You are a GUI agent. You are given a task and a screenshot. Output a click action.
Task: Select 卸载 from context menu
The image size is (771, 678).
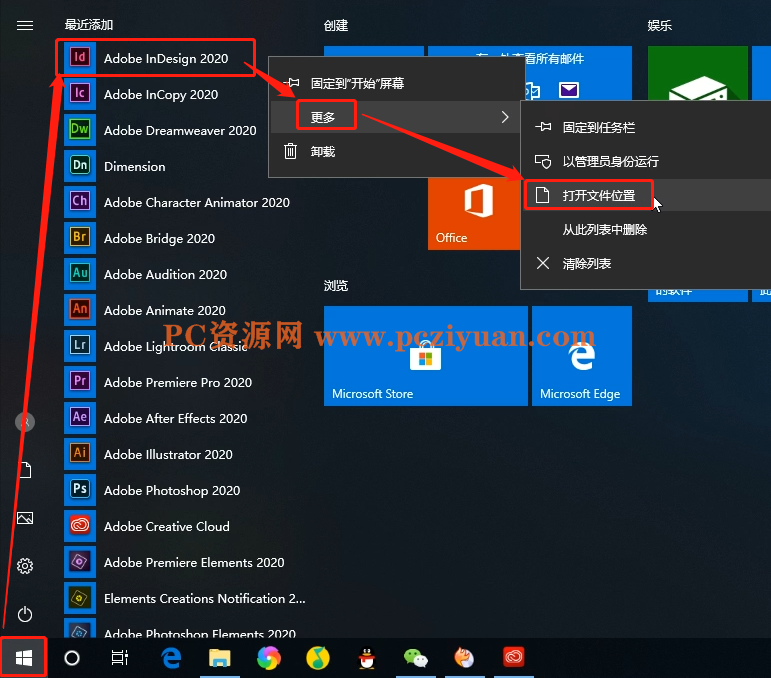click(x=397, y=151)
